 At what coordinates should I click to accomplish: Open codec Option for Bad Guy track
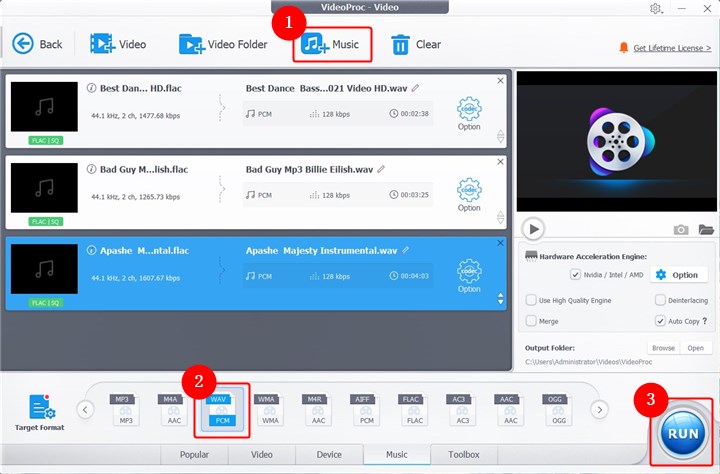click(x=469, y=195)
